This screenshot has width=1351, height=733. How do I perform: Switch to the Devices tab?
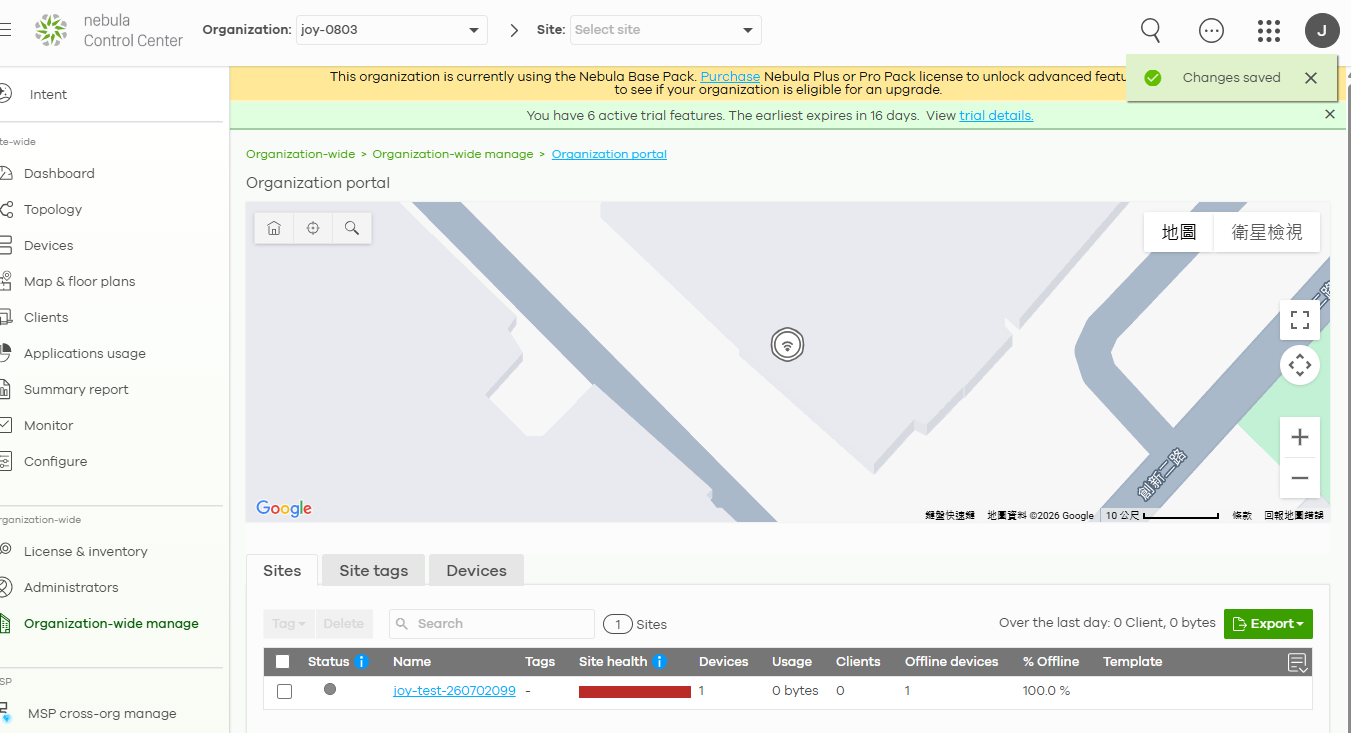click(x=476, y=571)
